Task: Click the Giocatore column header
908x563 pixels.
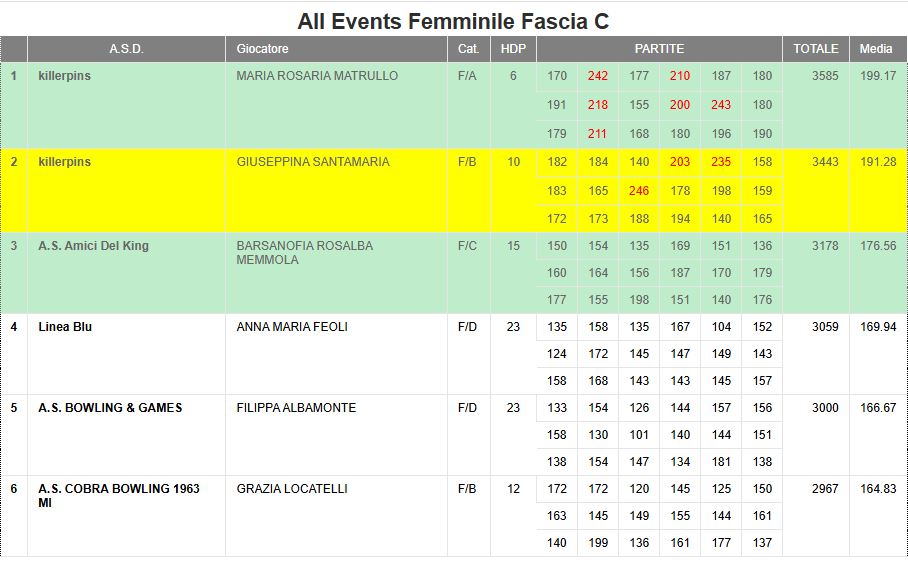Action: click(263, 49)
